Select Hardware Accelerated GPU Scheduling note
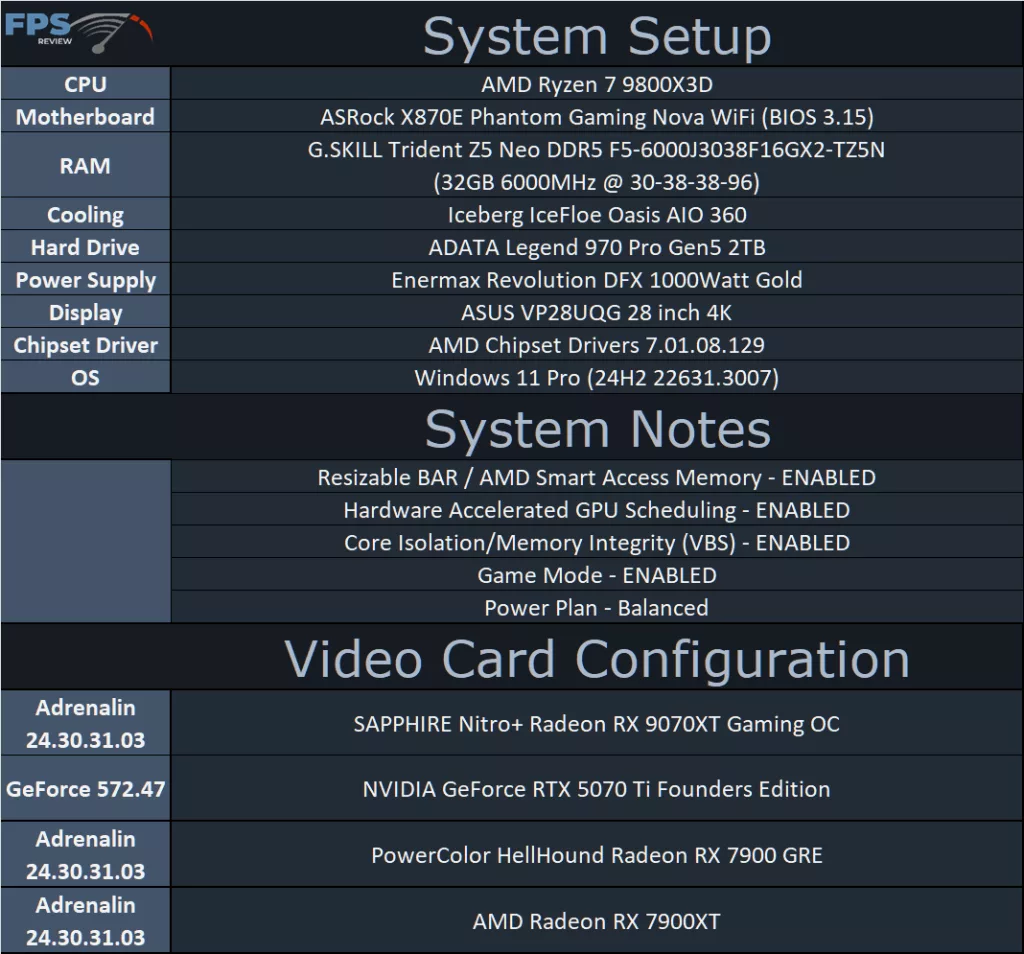The height and width of the screenshot is (954, 1024). pos(597,510)
